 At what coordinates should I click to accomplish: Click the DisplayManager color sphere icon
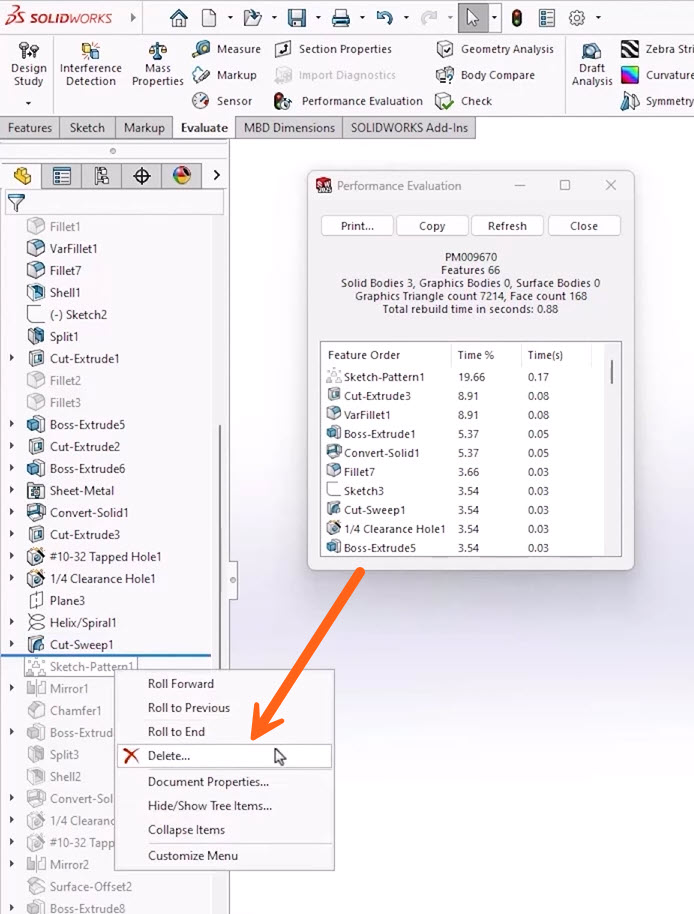[x=181, y=176]
